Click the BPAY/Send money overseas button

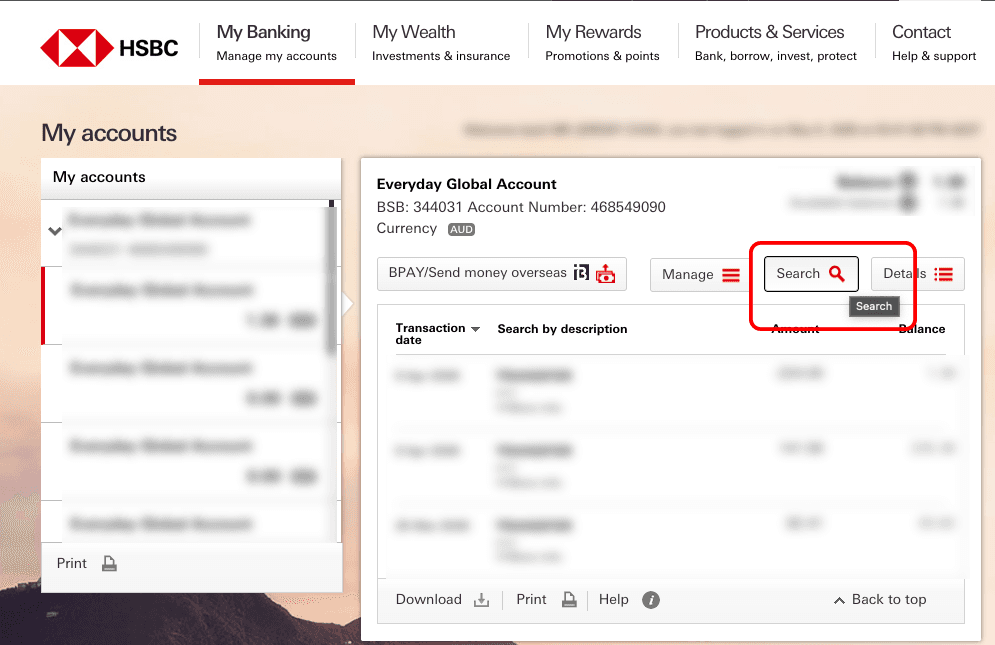tap(502, 274)
